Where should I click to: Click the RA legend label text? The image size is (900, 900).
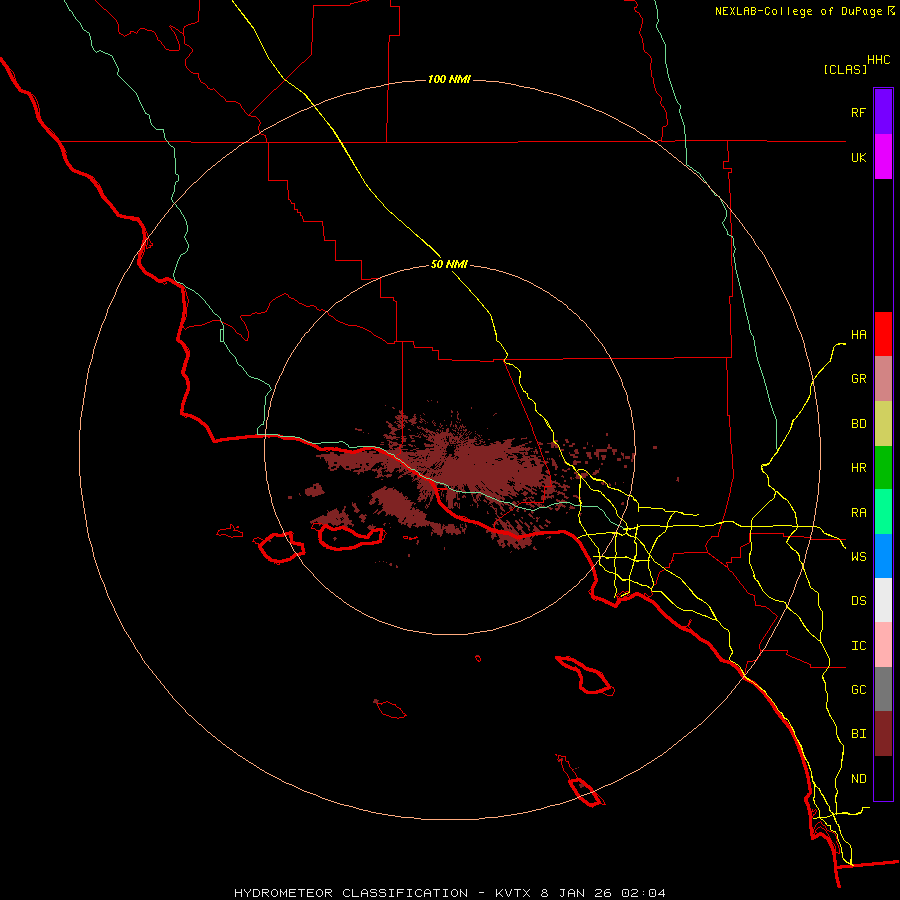[x=858, y=513]
